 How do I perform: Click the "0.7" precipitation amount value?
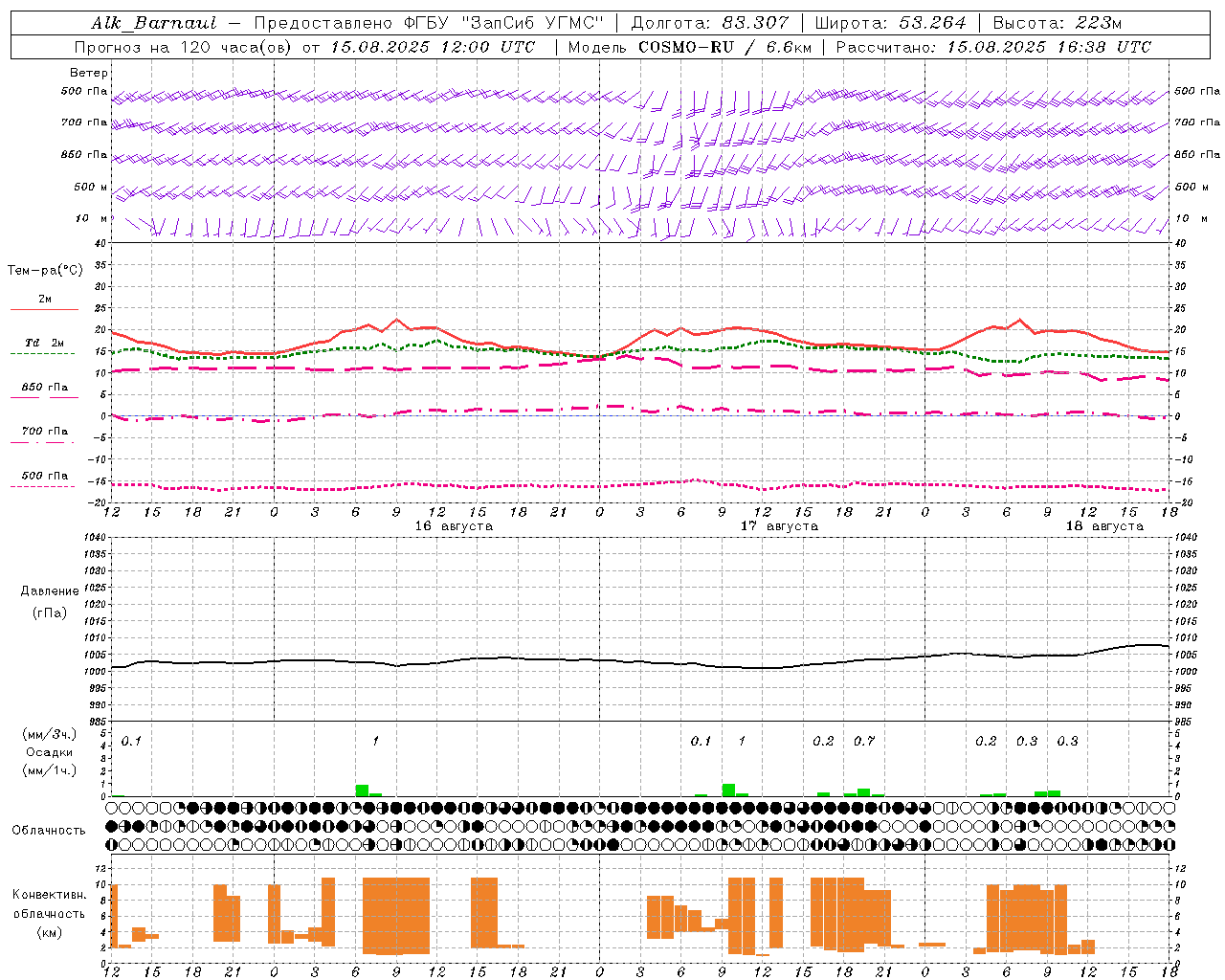click(x=864, y=742)
